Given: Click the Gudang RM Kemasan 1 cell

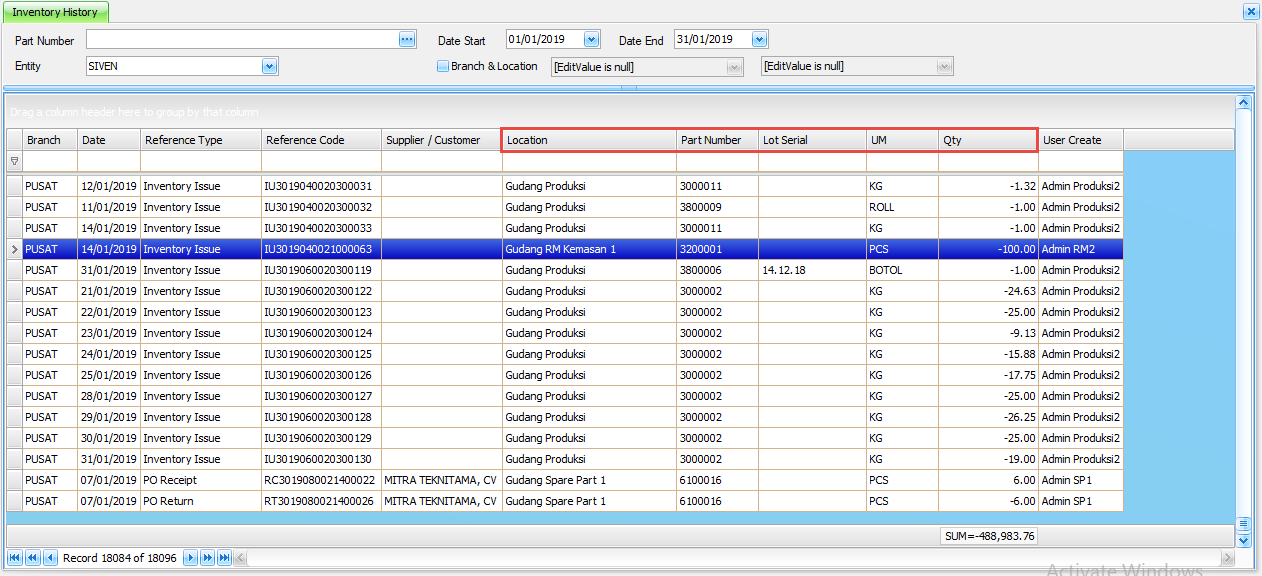Looking at the screenshot, I should point(589,249).
